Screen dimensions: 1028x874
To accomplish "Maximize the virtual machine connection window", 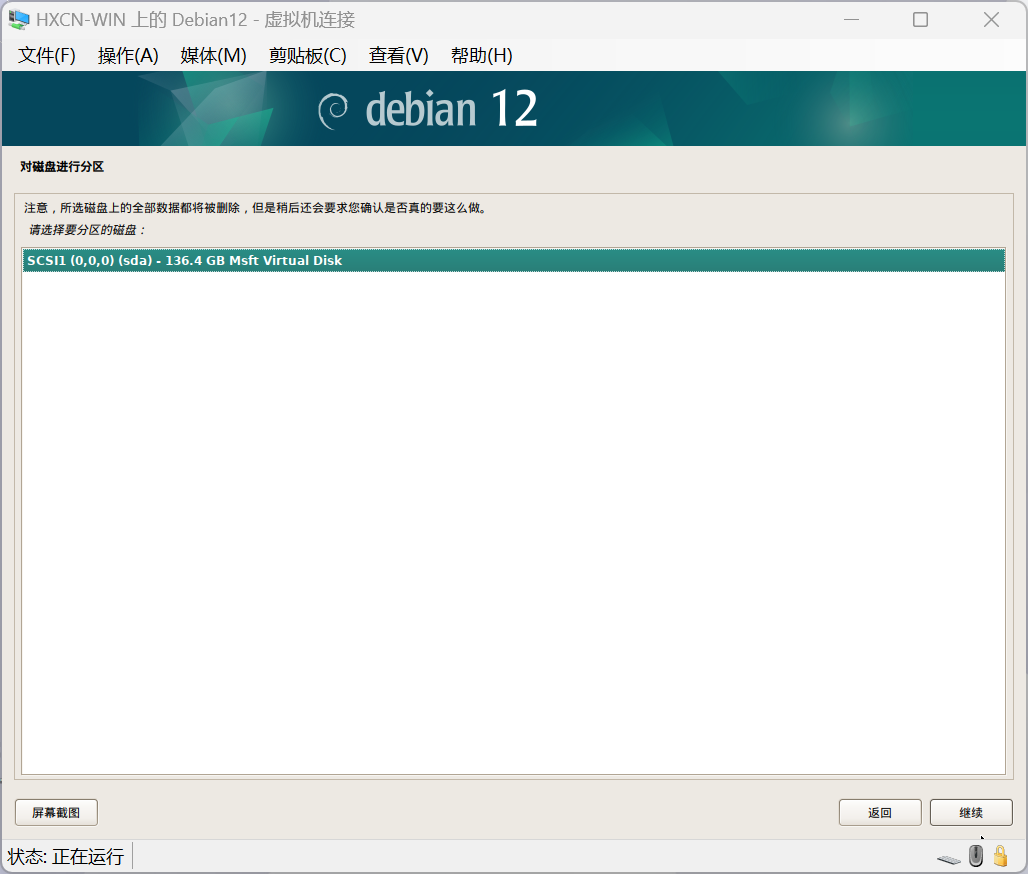I will (920, 20).
